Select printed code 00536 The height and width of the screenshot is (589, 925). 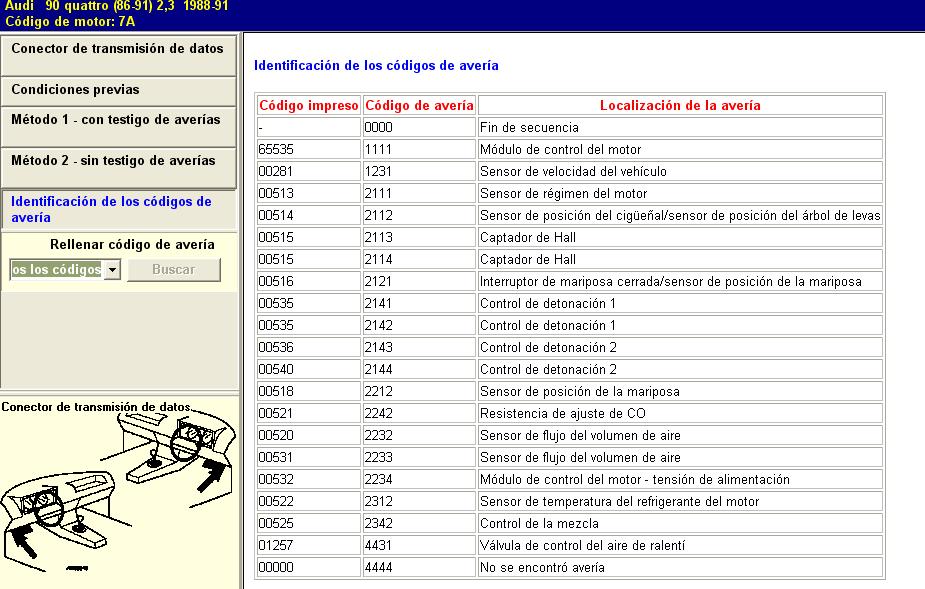(309, 348)
